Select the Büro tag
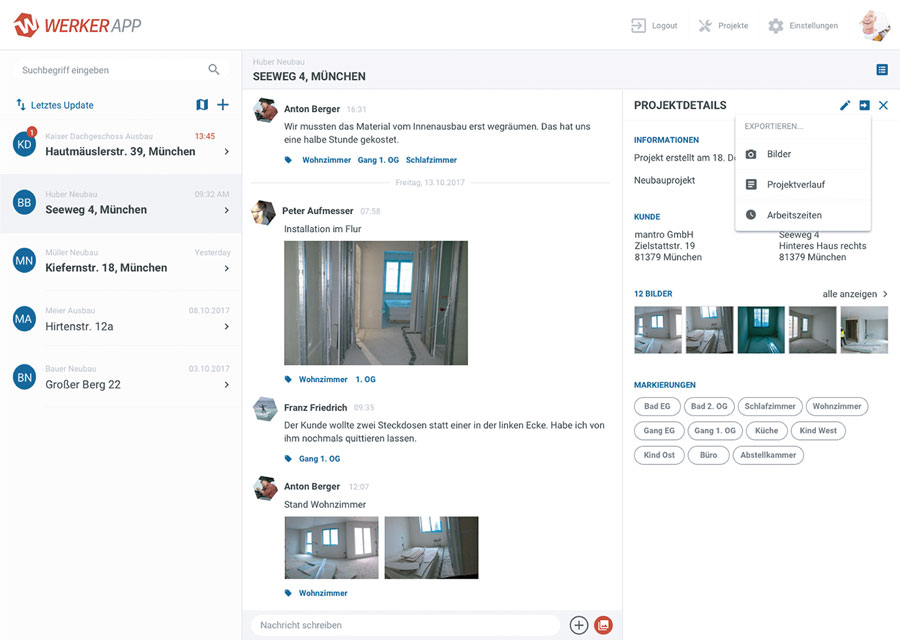 708,455
